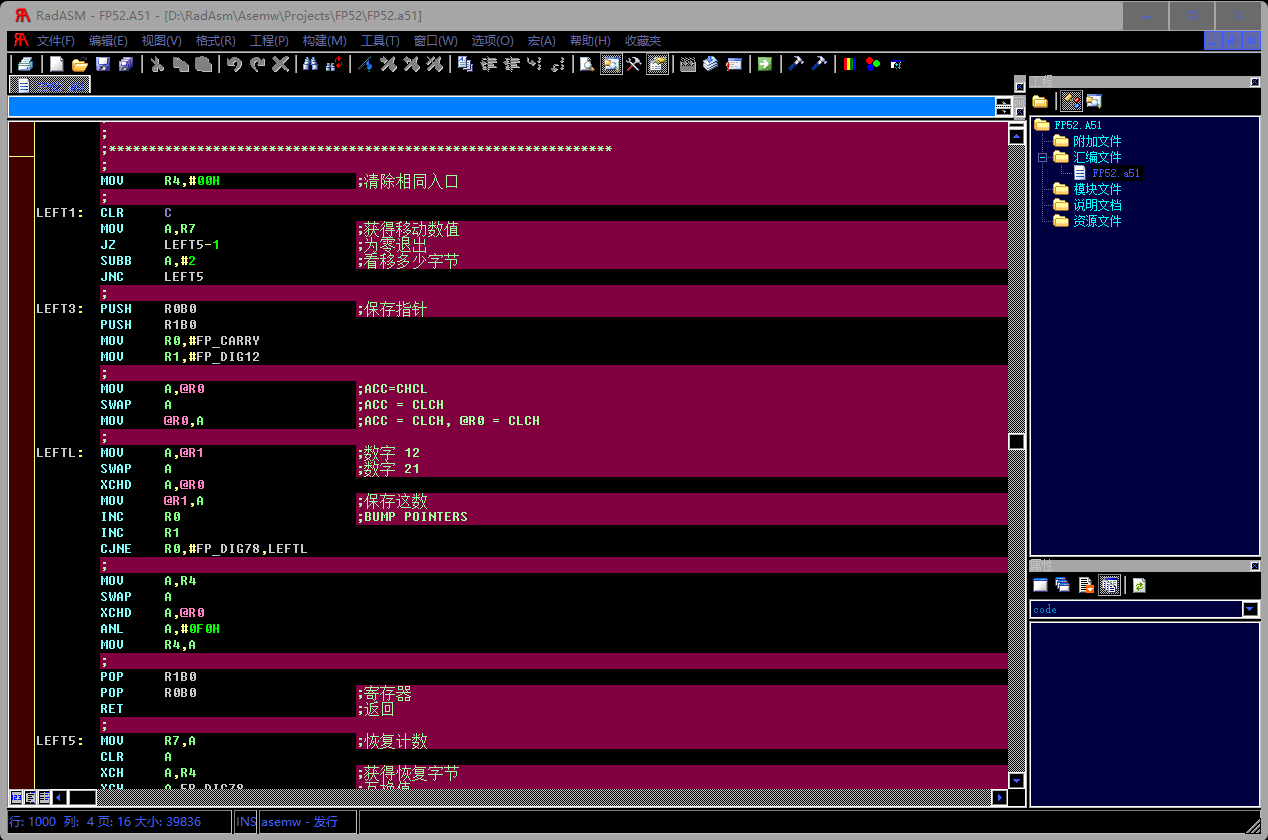Viewport: 1268px width, 840px height.
Task: Select the FP52.a51 editor tab
Action: pos(50,85)
